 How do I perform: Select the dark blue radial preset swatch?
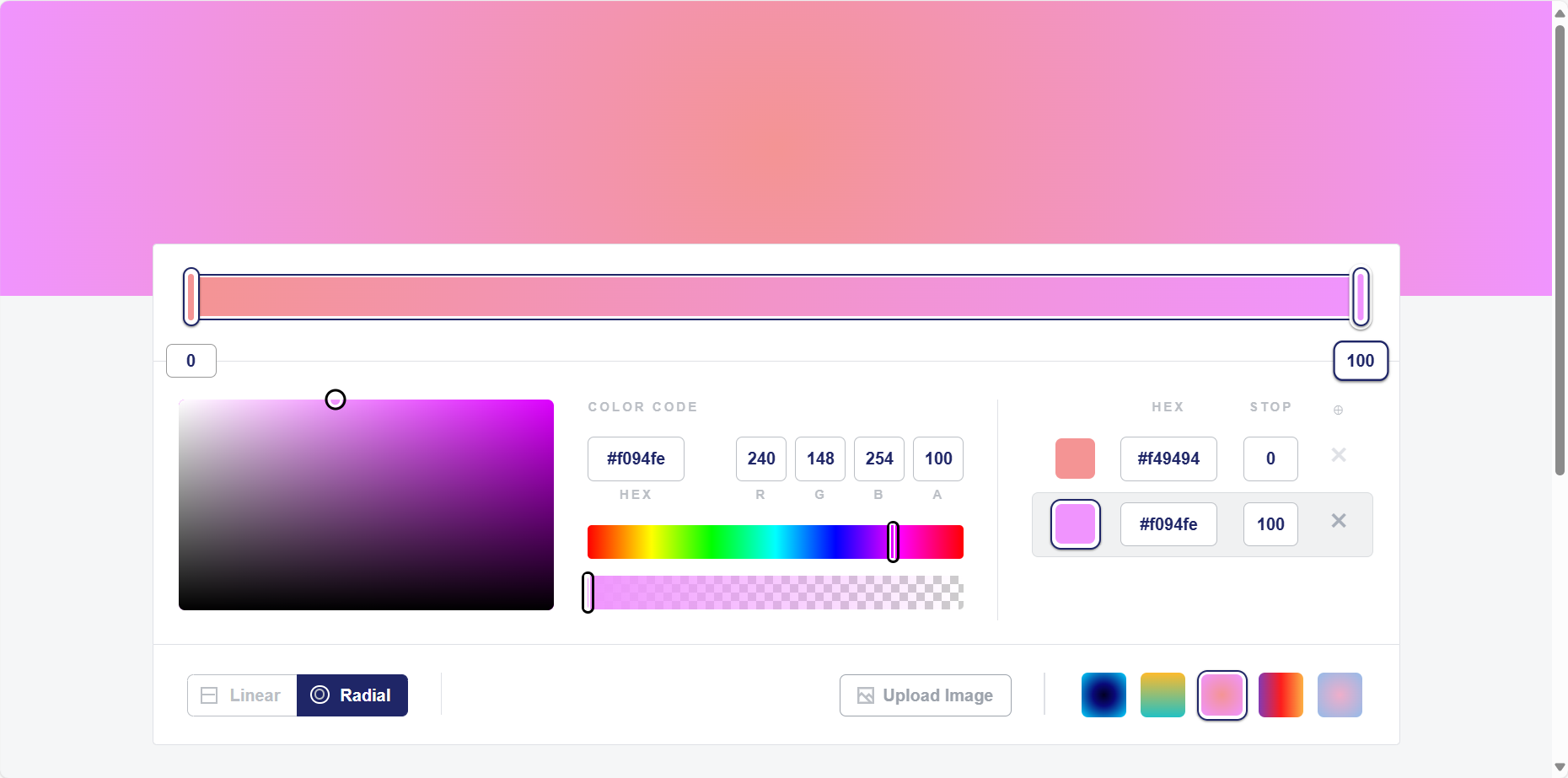[1104, 695]
